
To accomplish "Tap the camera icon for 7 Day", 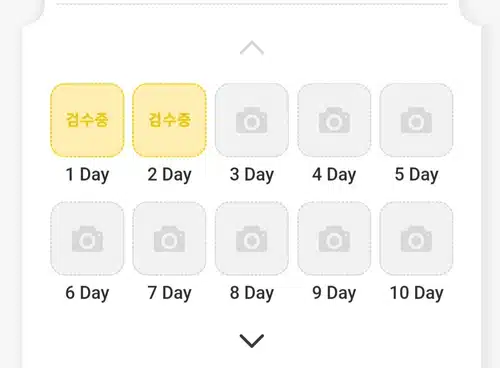I will 169,238.
